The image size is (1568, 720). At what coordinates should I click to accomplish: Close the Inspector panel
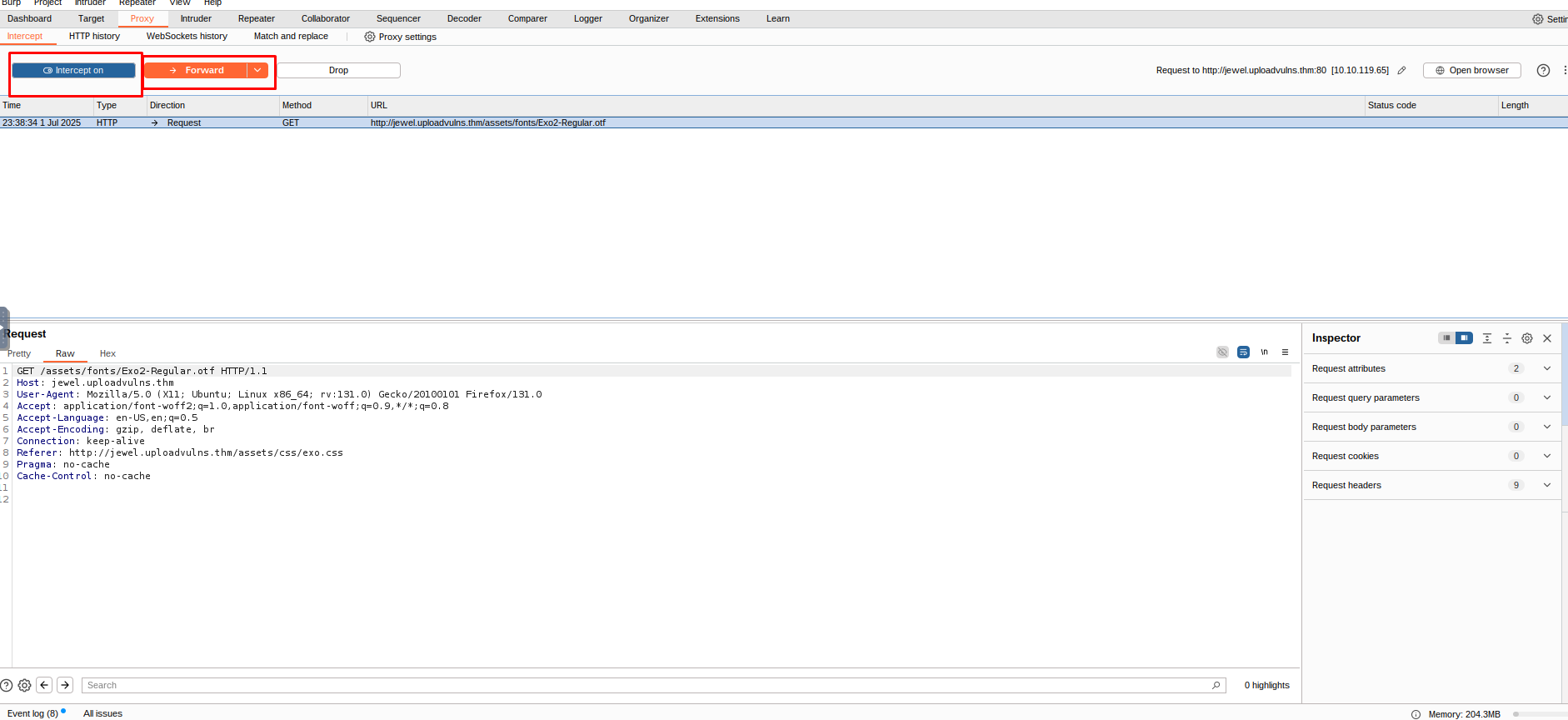tap(1547, 338)
